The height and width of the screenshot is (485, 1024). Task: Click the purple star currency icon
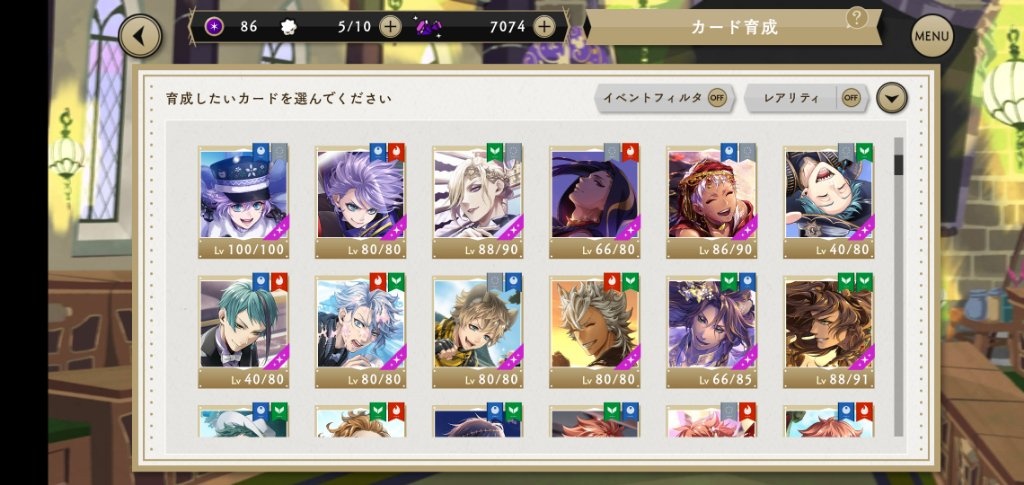click(214, 27)
